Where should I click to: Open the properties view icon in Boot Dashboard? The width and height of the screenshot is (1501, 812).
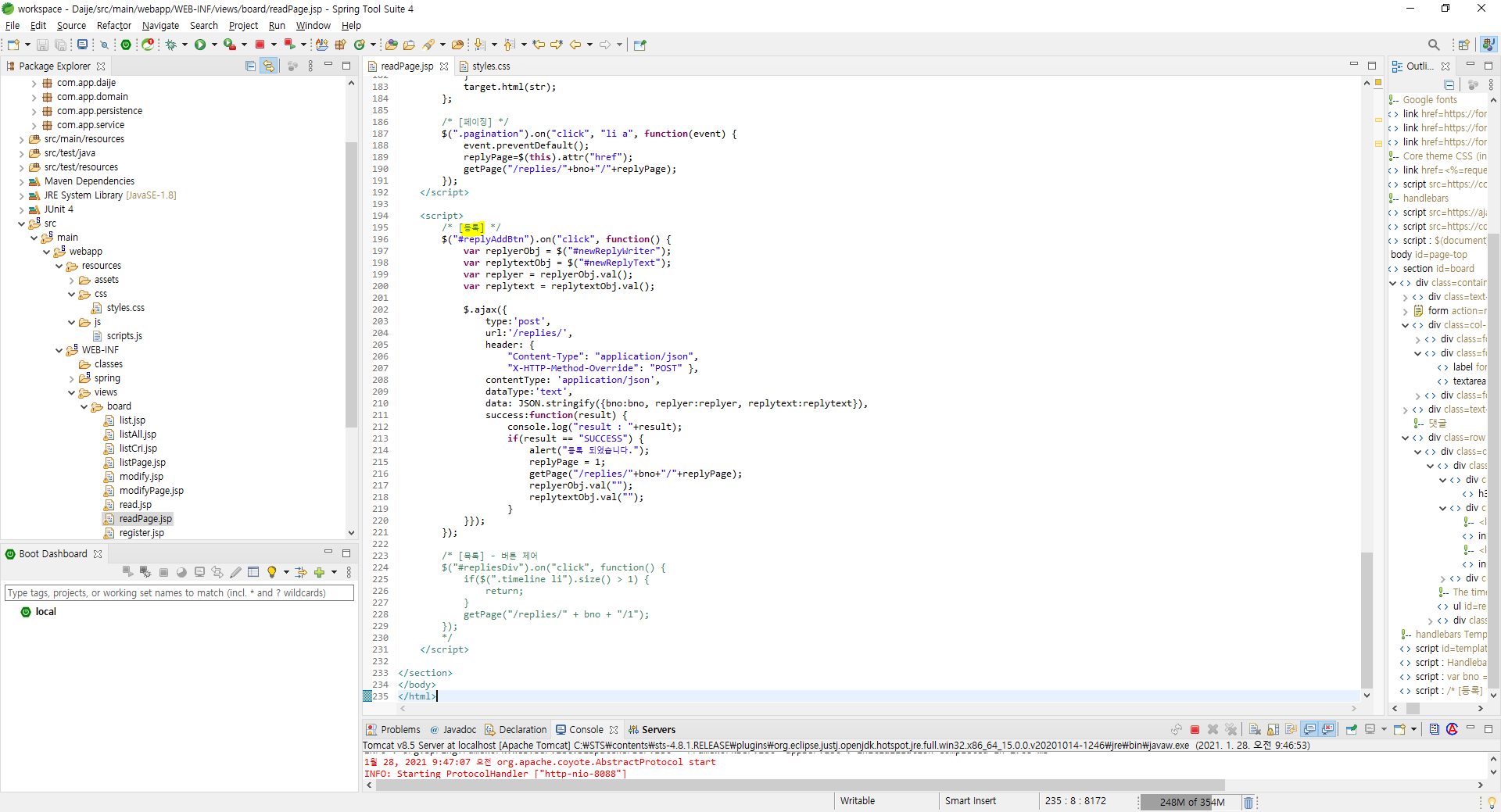tap(253, 572)
